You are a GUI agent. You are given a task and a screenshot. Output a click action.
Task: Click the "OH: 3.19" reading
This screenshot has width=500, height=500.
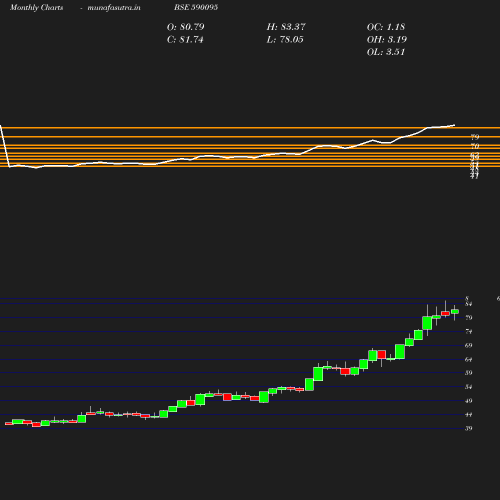[x=387, y=39]
